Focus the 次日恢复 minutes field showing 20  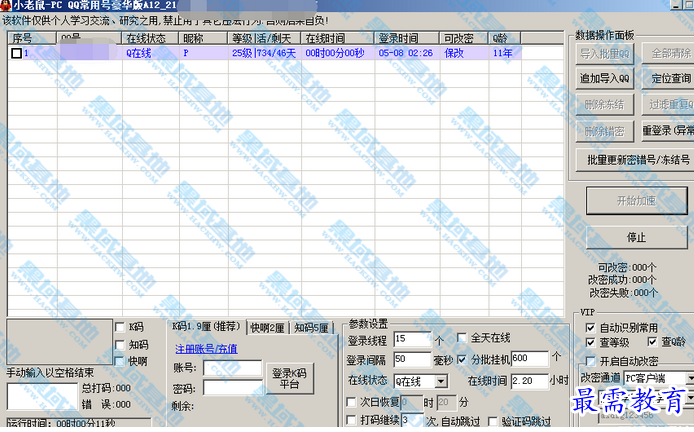click(x=446, y=402)
